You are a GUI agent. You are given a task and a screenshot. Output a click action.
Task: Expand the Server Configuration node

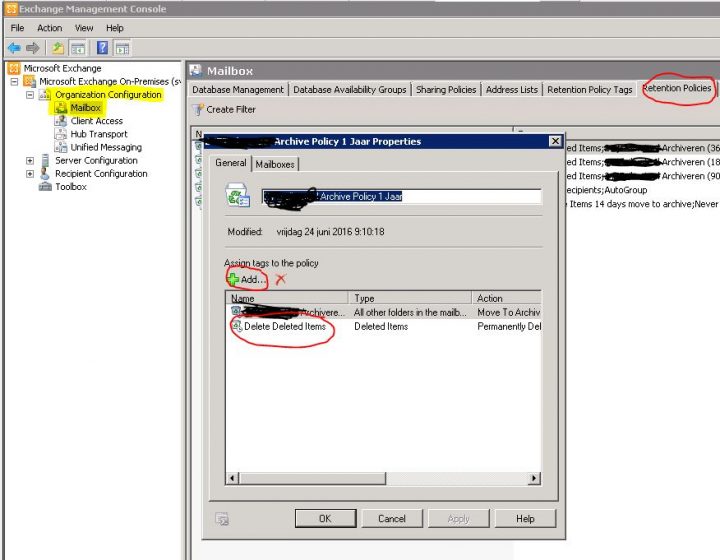(30, 161)
